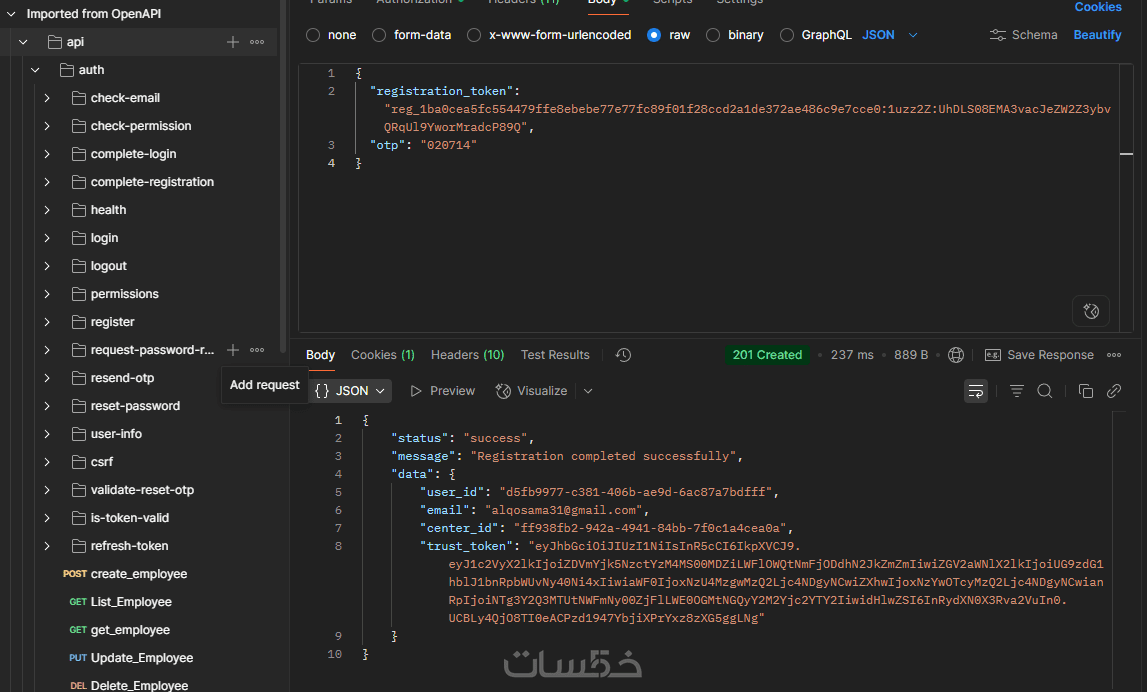Open PUT Update_Employee request

[131, 658]
